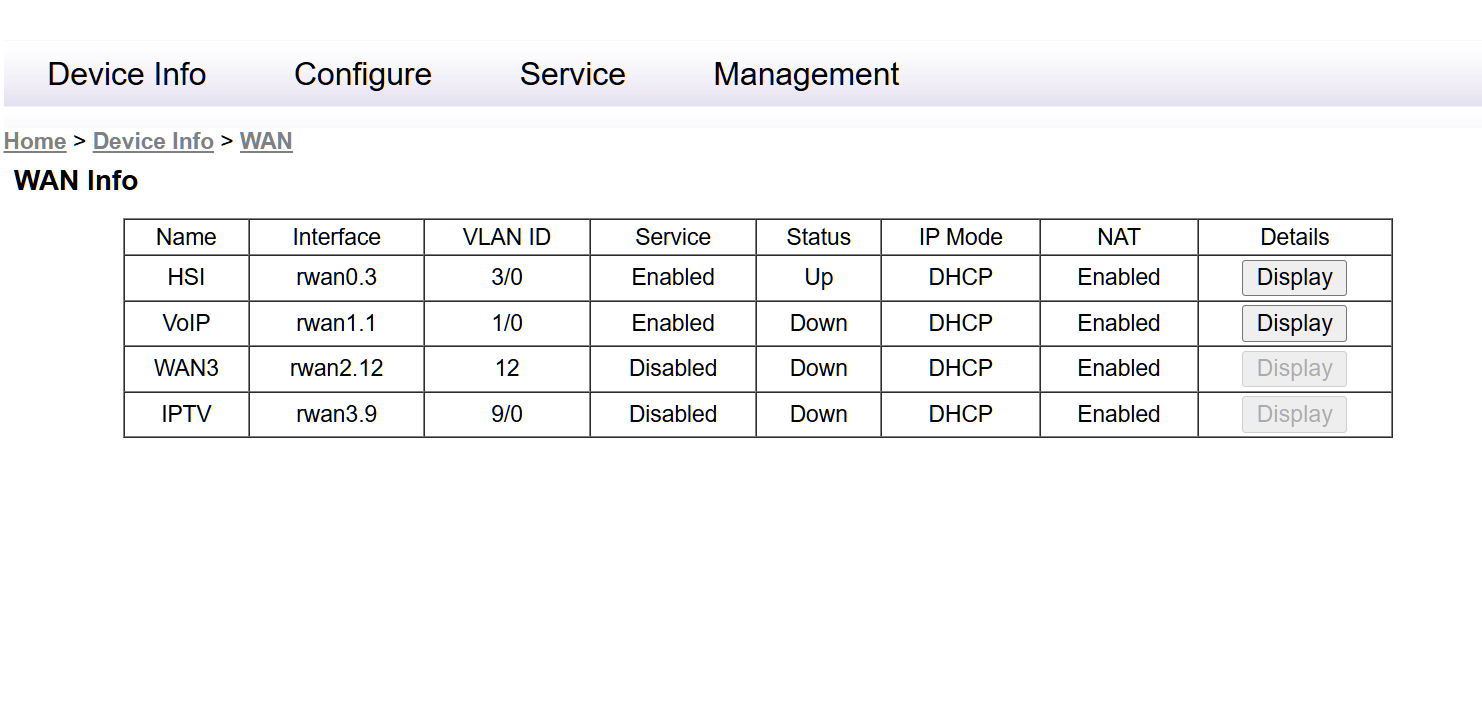
Task: Click the Device Info breadcrumb link
Action: point(153,141)
